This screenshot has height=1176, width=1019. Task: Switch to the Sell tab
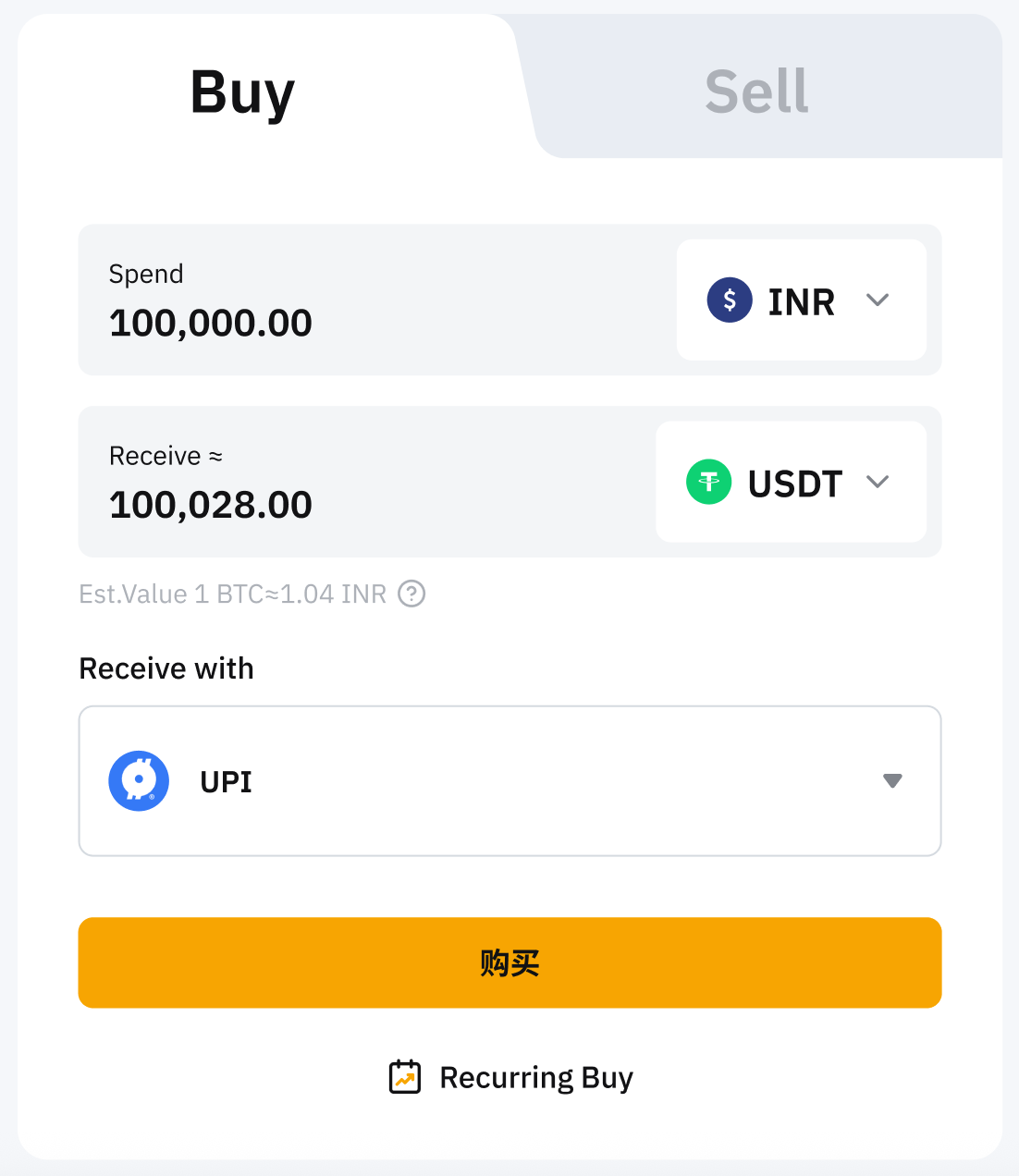point(756,92)
